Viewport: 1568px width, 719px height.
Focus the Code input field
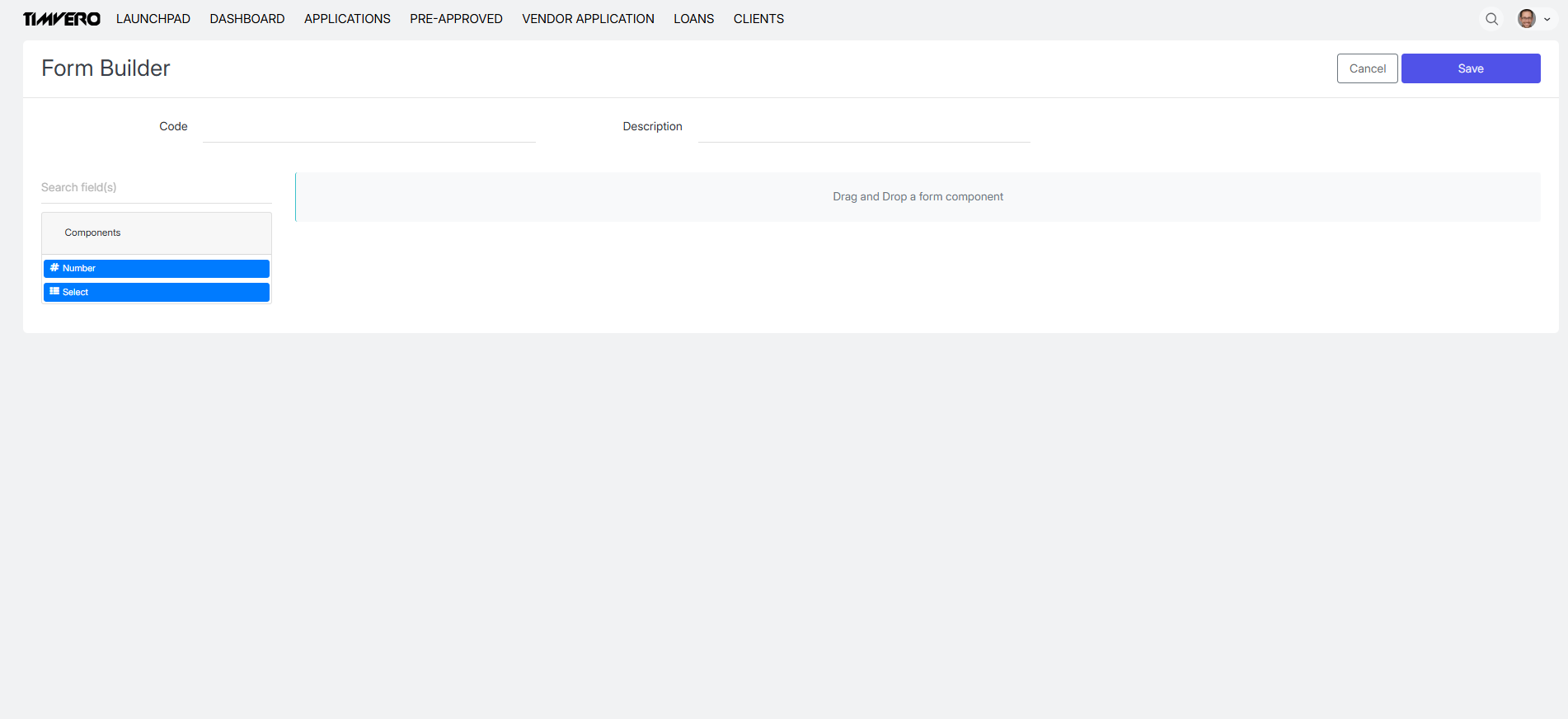coord(369,128)
